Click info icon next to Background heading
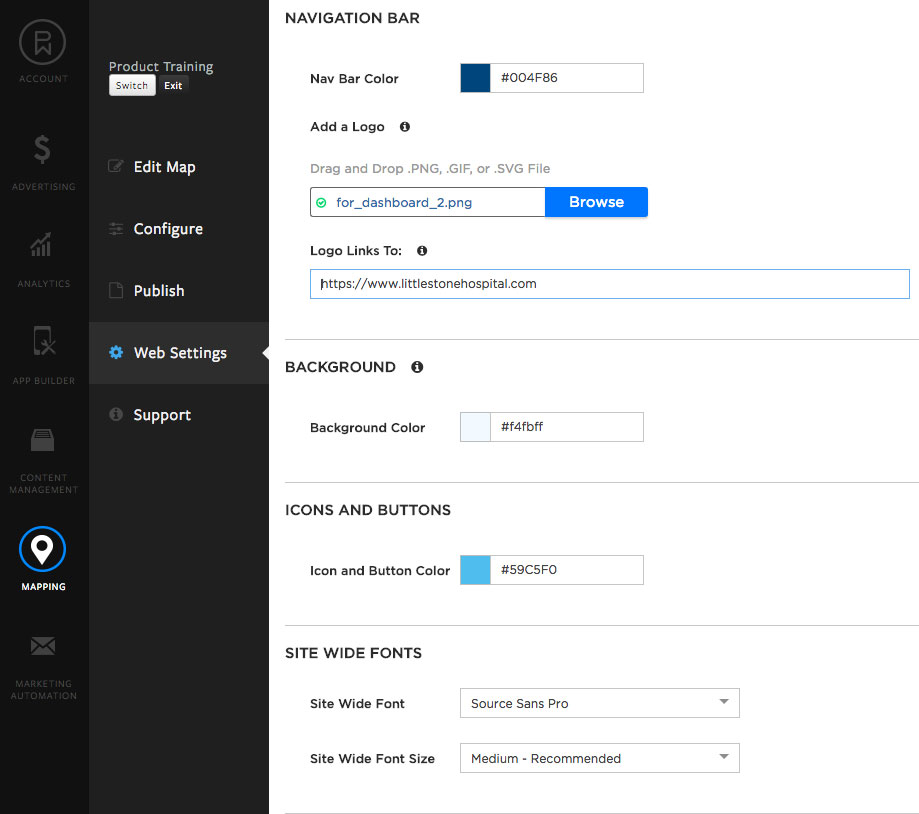 [417, 367]
